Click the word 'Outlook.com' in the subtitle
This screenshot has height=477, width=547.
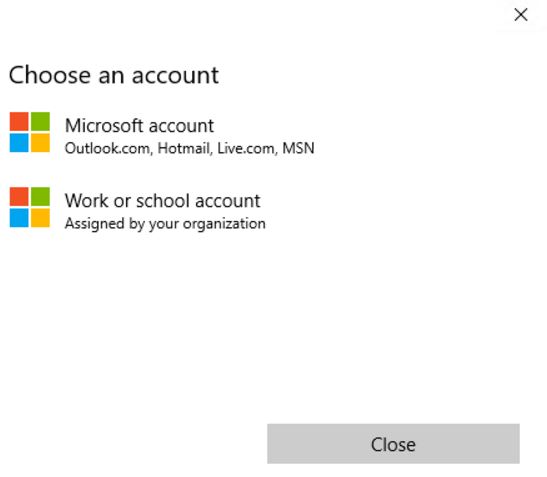[x=109, y=148]
